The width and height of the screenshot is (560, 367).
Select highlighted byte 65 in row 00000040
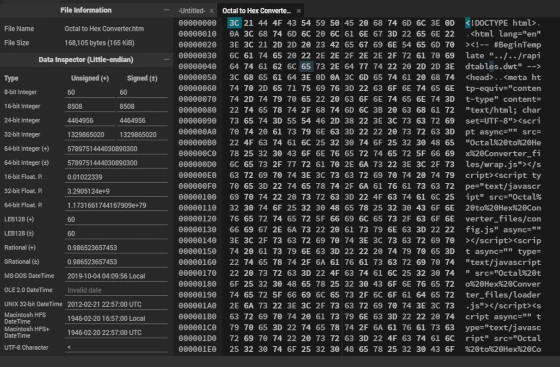[x=306, y=66]
